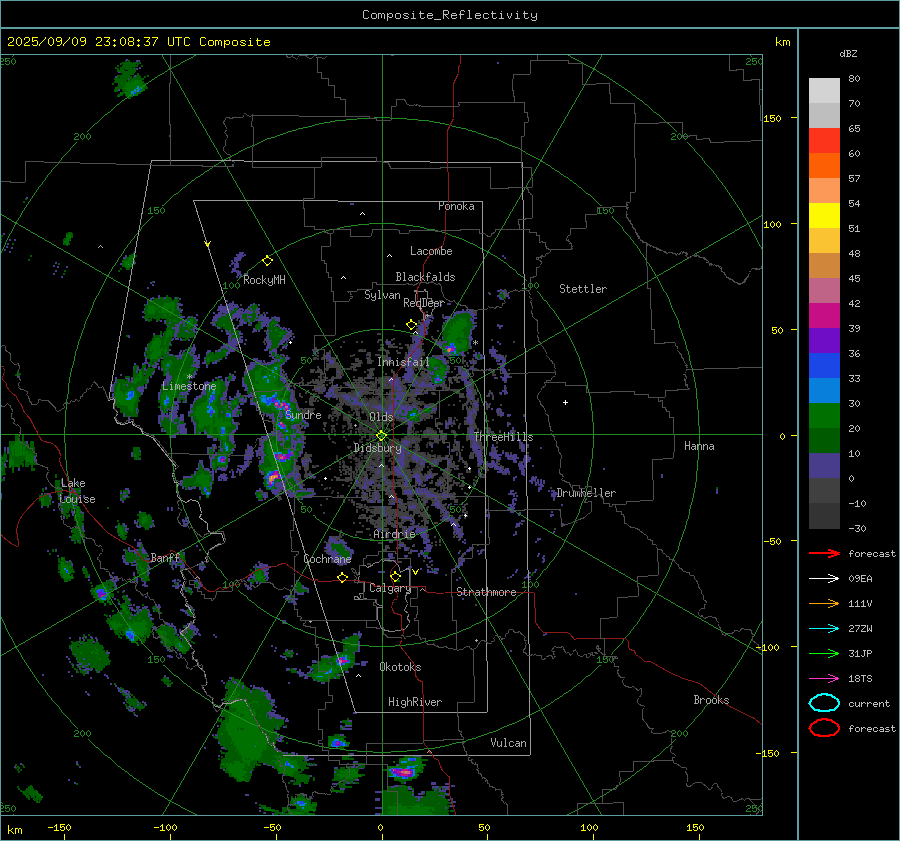
Task: Click the magenta 18TS arrow icon
Action: 824,678
